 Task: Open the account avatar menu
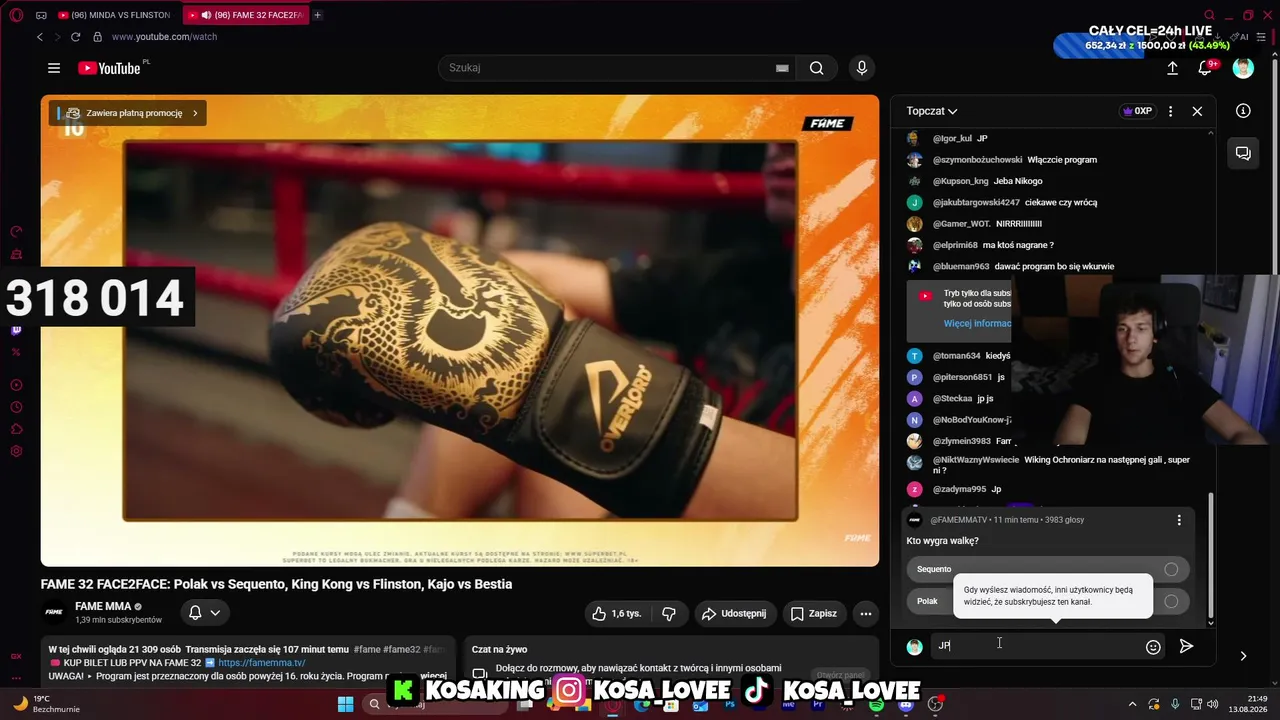tap(1243, 68)
